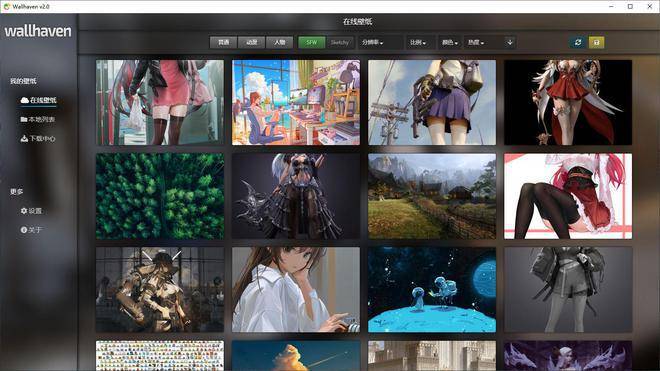
Task: Open the red dress on black background wallpaper
Action: [568, 102]
